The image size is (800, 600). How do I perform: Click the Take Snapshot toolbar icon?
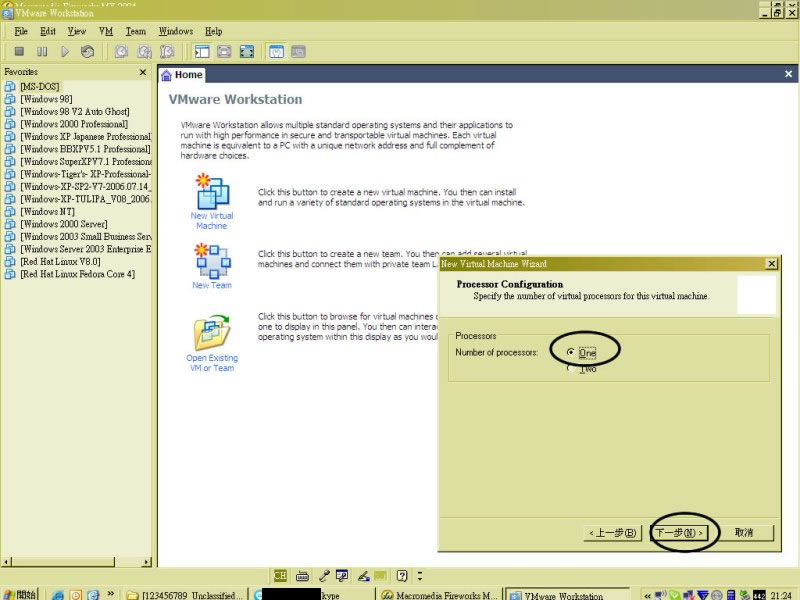[121, 51]
